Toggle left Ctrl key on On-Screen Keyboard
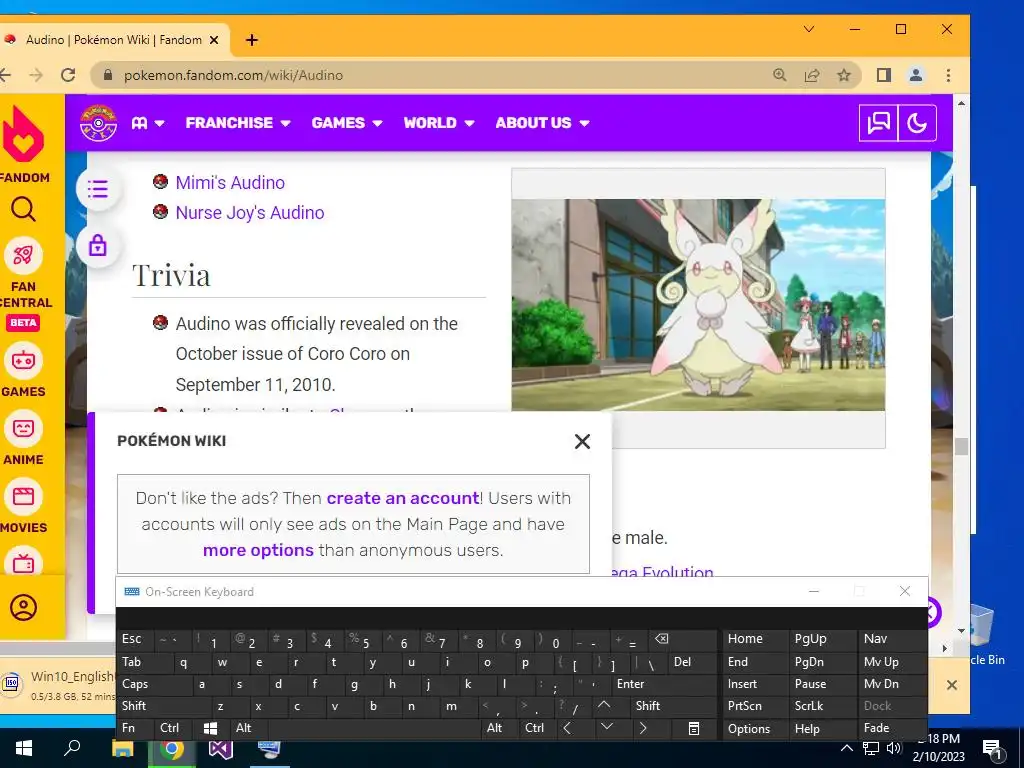This screenshot has width=1024, height=768. point(172,728)
